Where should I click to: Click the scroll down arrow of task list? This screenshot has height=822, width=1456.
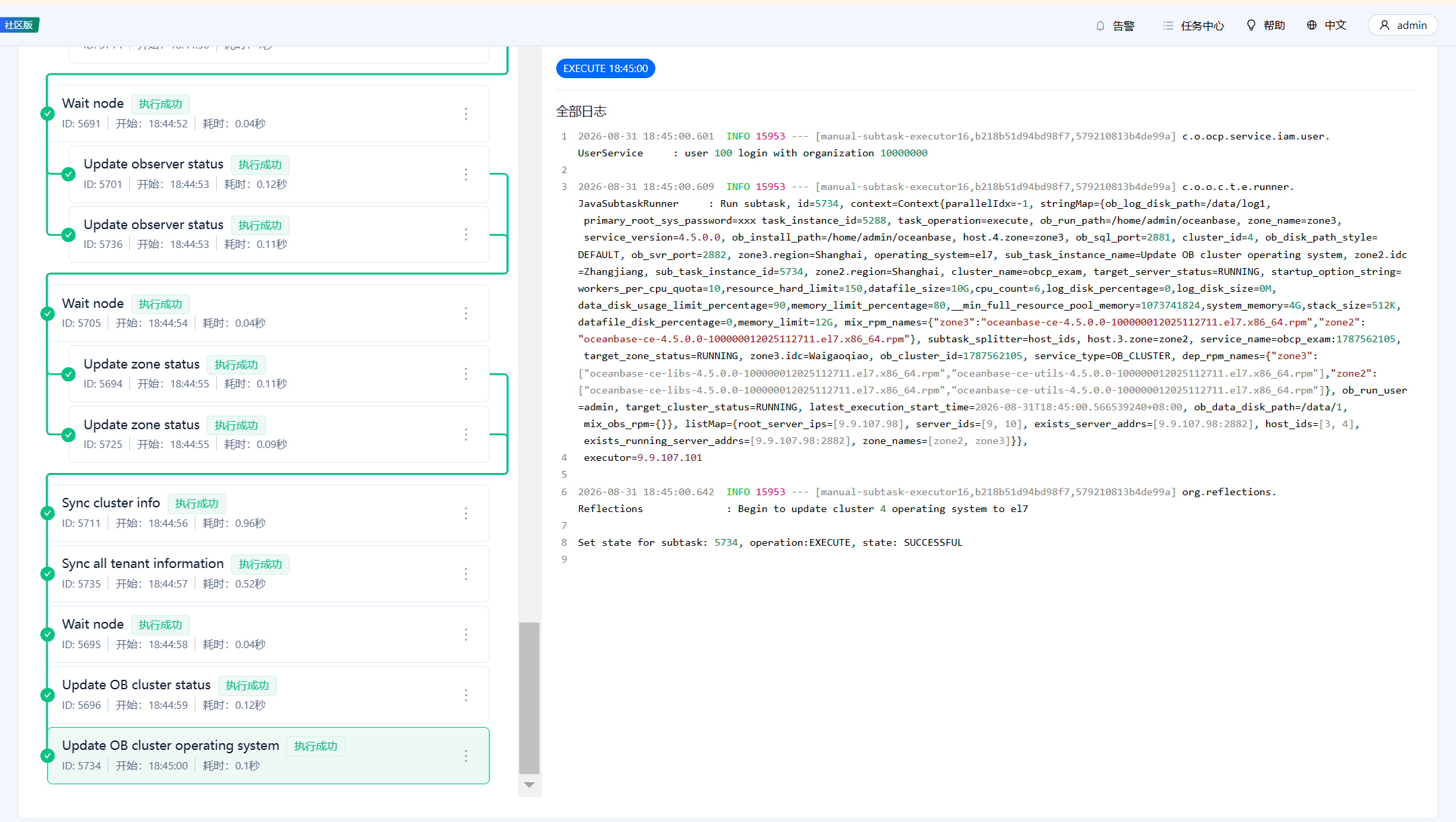coord(529,785)
